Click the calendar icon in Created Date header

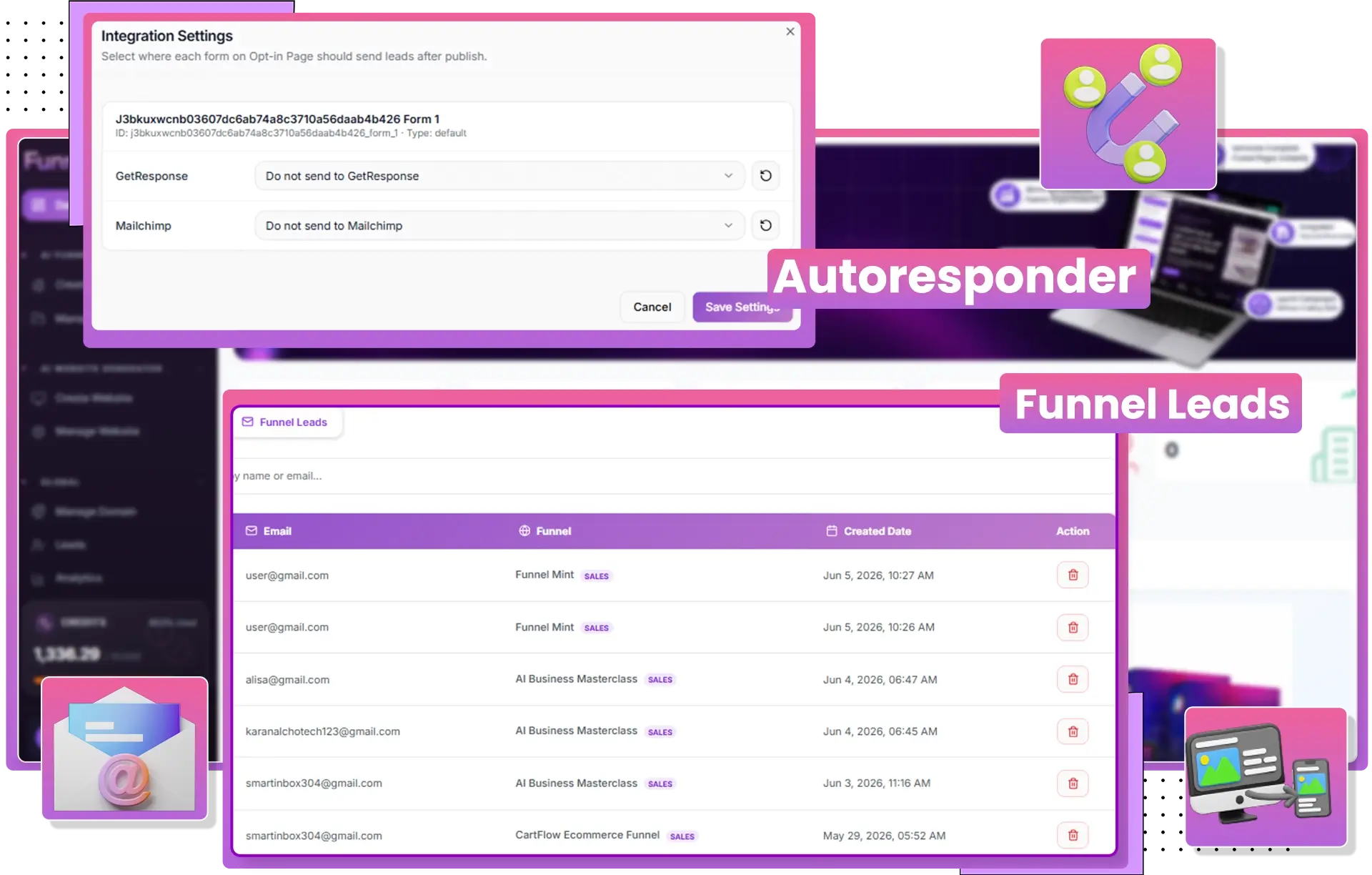831,531
